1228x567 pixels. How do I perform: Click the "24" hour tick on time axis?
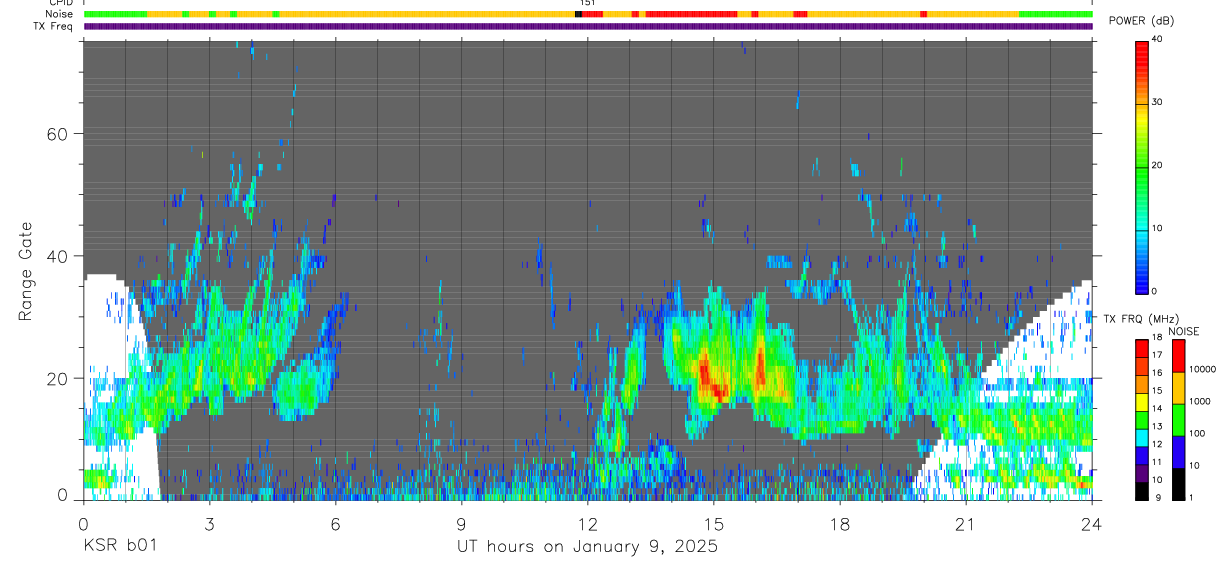[1091, 524]
